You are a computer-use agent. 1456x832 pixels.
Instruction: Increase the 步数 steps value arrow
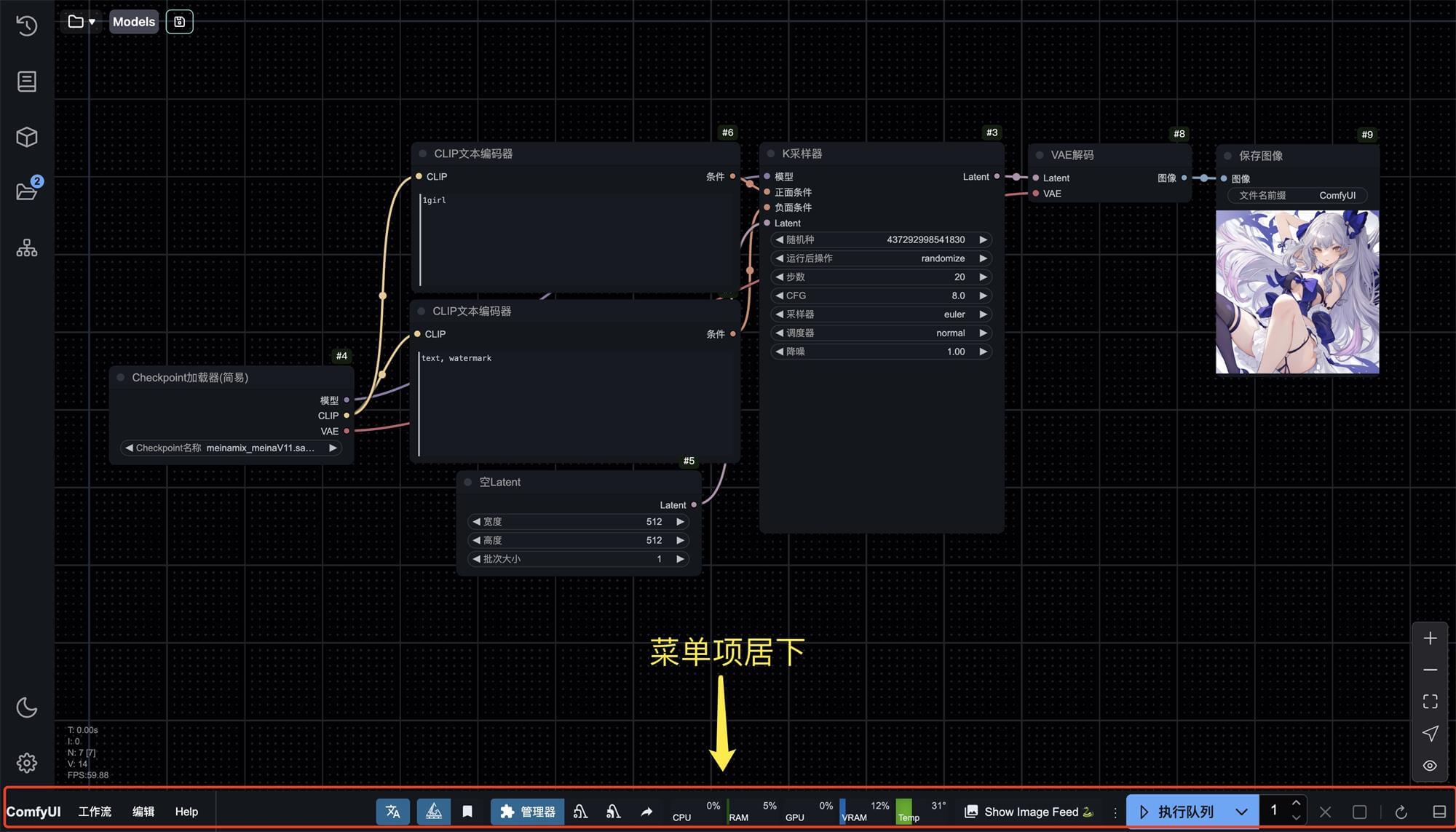click(x=983, y=277)
